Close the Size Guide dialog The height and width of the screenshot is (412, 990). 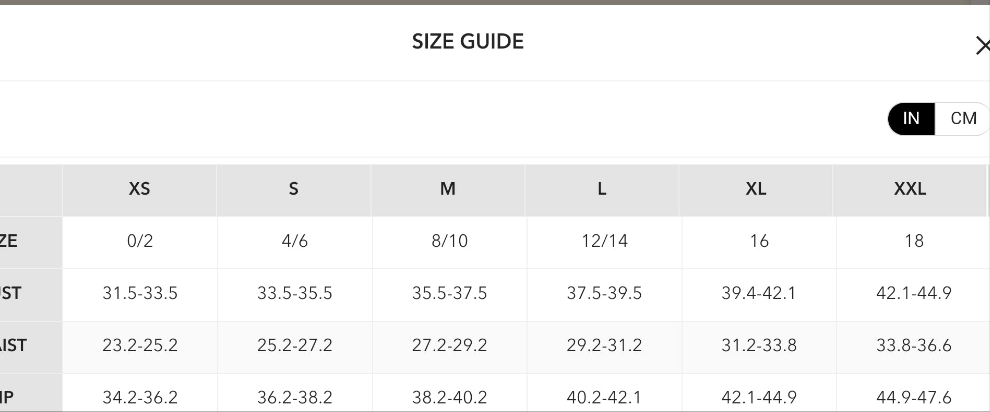981,46
